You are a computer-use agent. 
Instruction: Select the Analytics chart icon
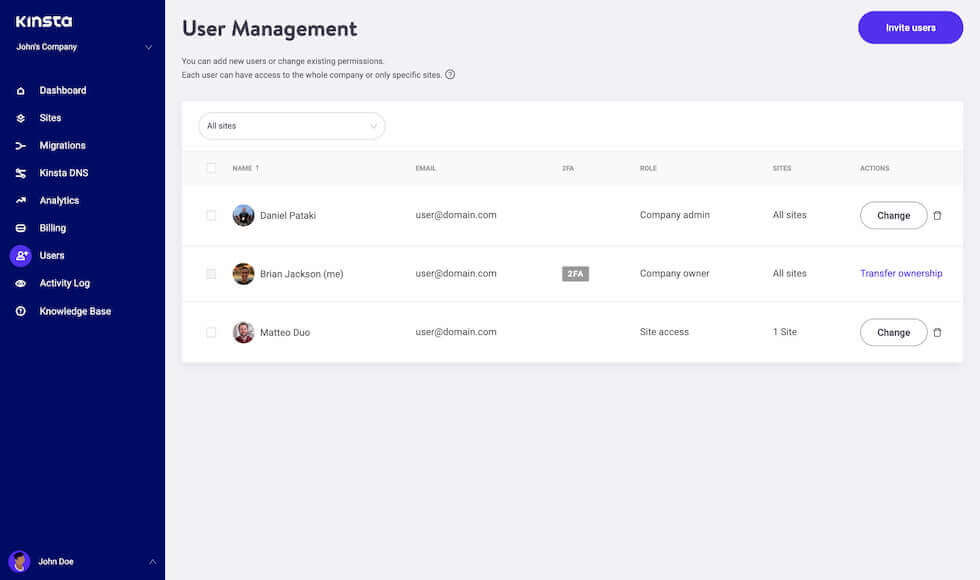(20, 199)
